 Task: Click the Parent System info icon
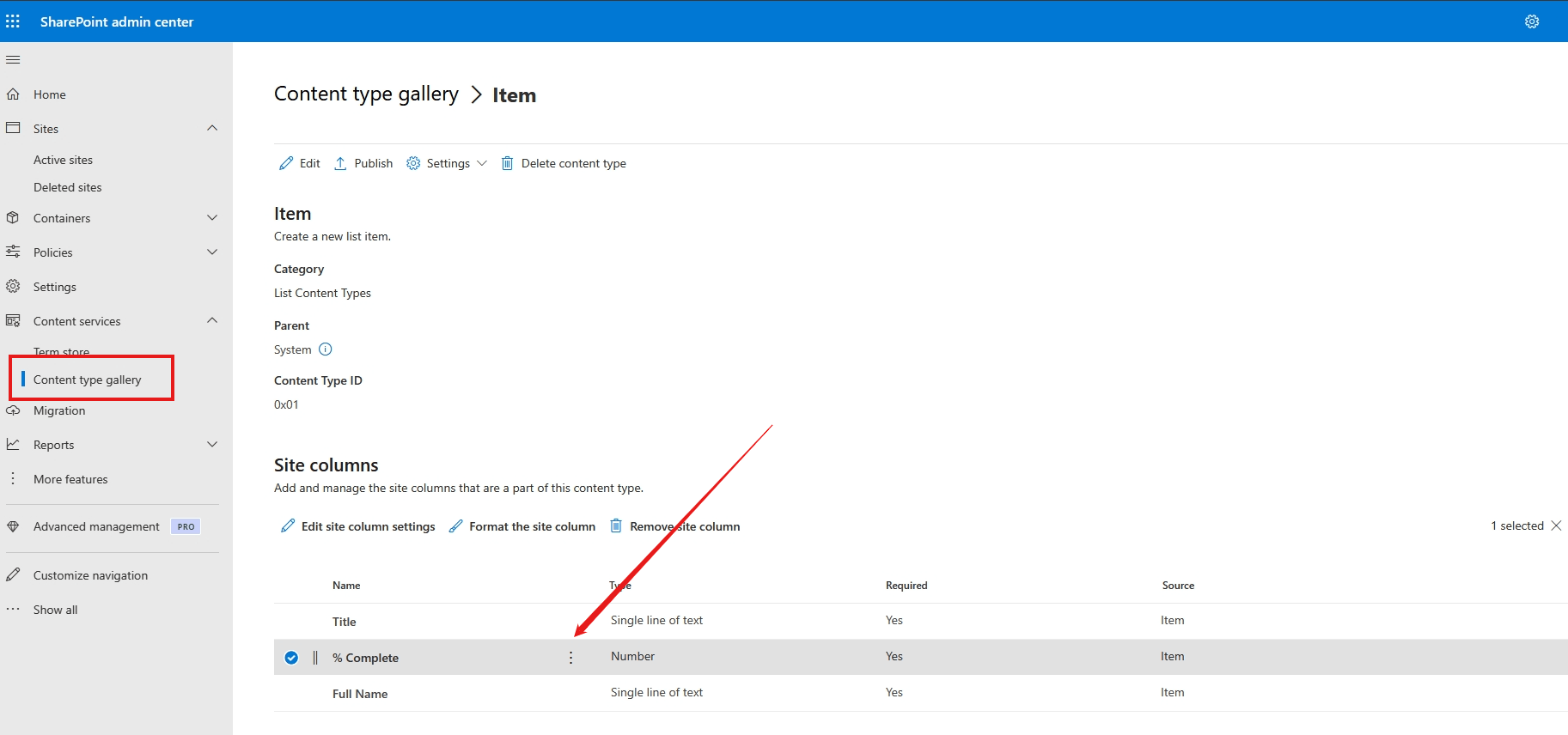click(325, 349)
